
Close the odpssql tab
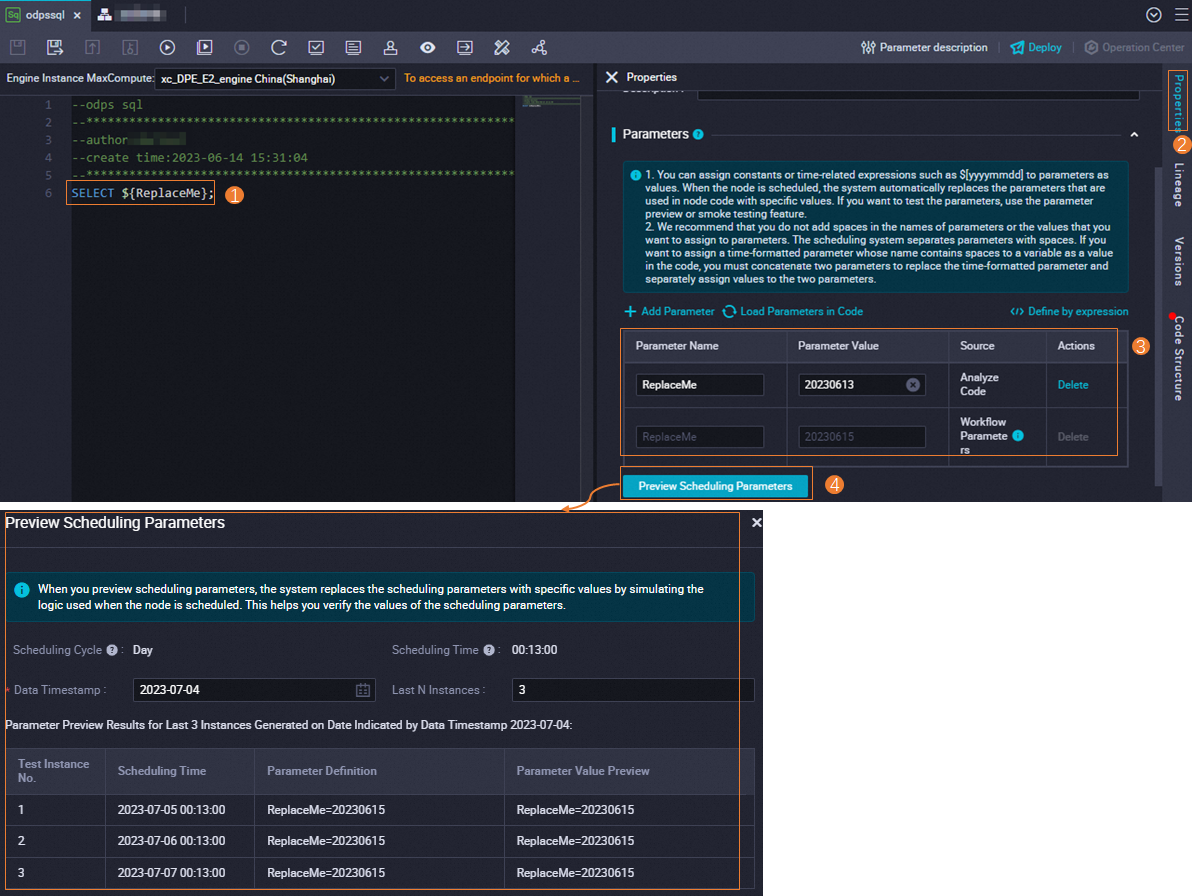click(x=77, y=15)
